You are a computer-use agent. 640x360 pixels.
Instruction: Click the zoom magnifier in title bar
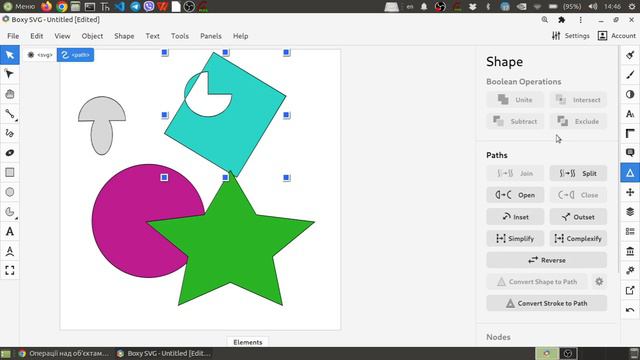pyautogui.click(x=544, y=20)
